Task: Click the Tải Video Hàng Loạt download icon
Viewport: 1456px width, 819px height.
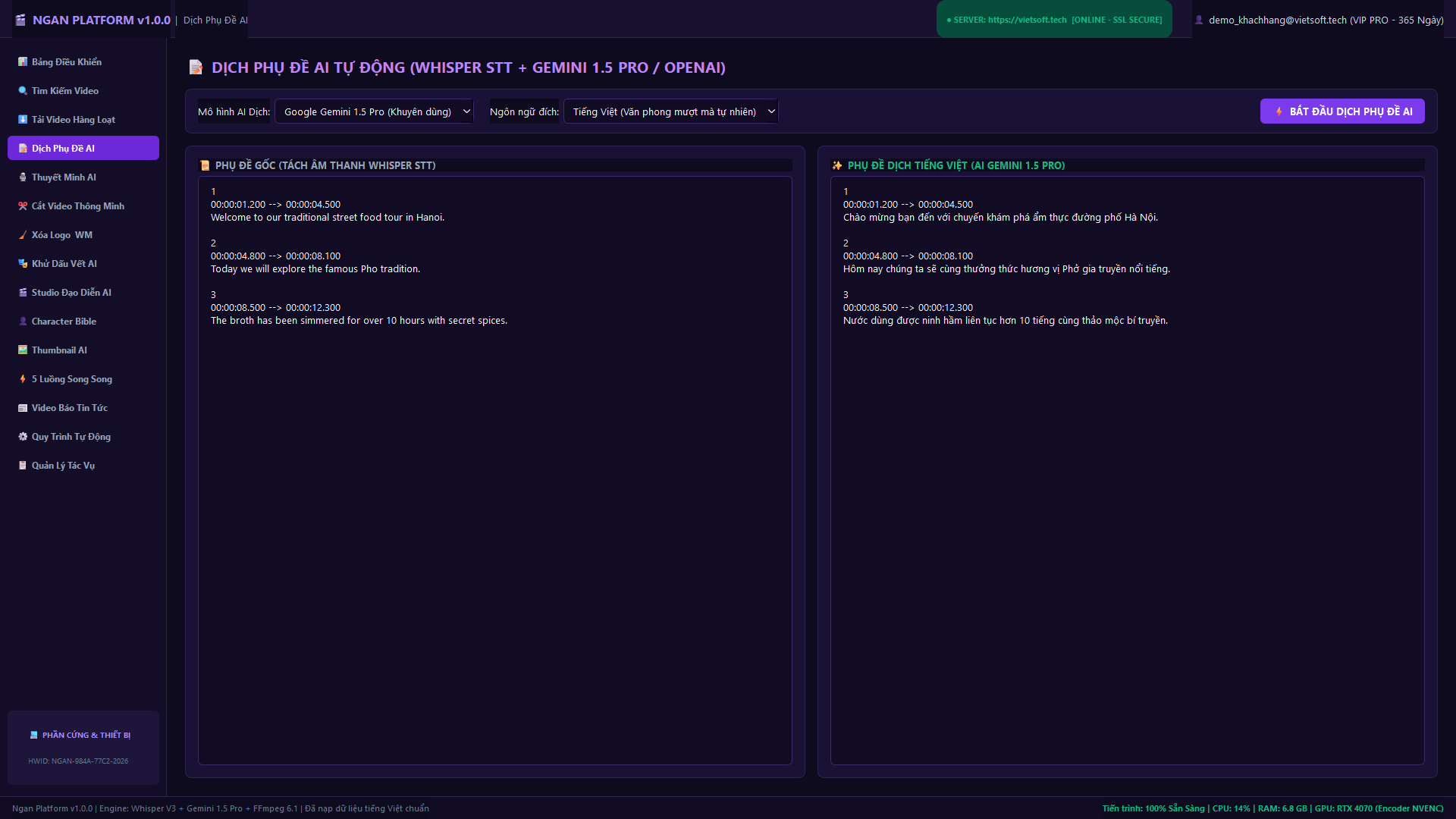Action: 23,120
